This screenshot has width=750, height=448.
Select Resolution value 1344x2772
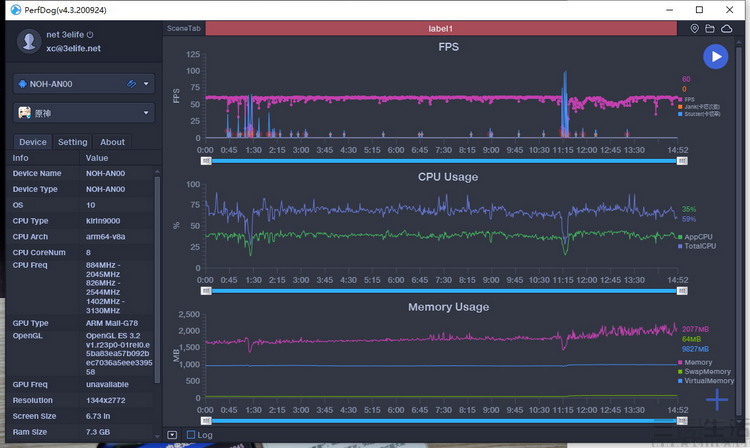[106, 400]
